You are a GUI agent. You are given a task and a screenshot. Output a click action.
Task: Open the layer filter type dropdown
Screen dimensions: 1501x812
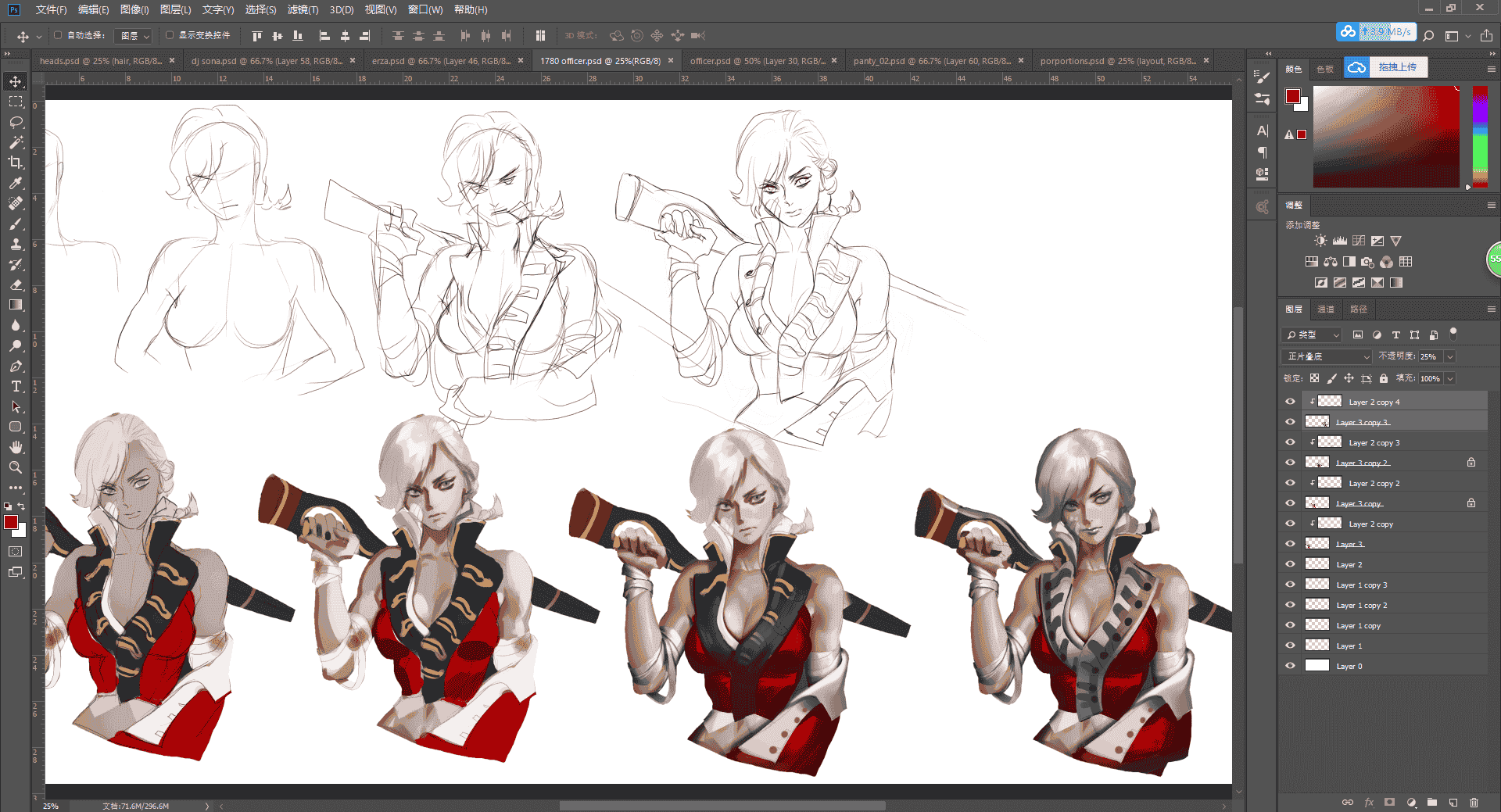pyautogui.click(x=1313, y=334)
